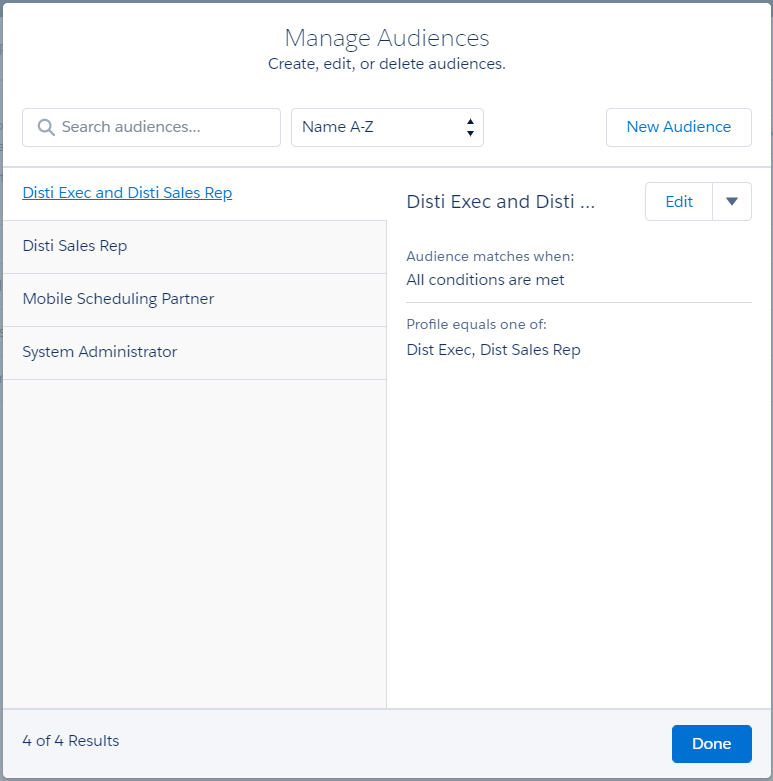Click Done to close the dialog
The height and width of the screenshot is (781, 773).
coord(711,743)
